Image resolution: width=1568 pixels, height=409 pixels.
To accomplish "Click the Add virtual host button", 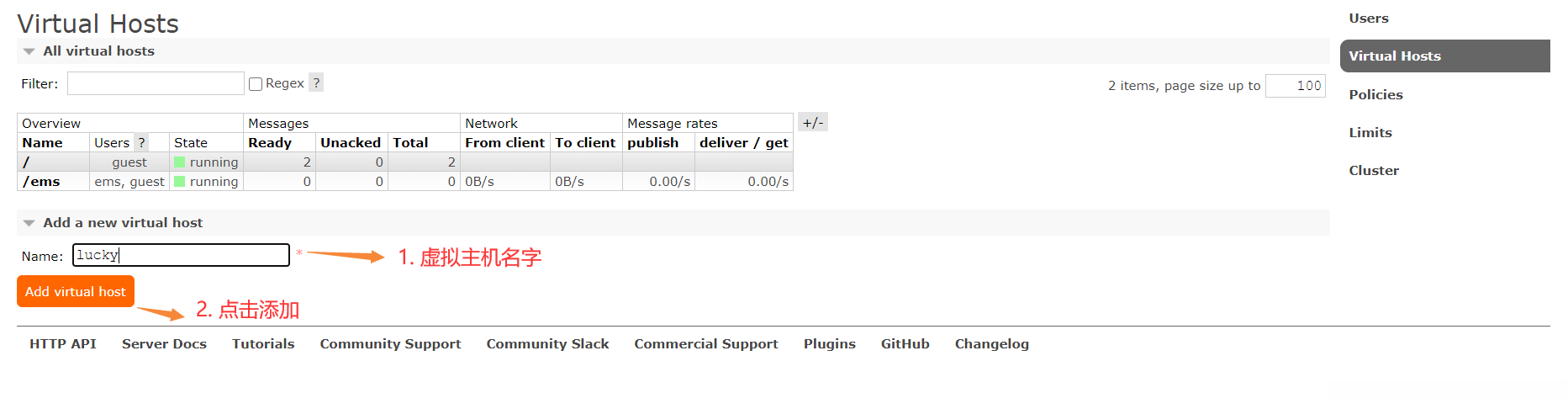I will 75,291.
